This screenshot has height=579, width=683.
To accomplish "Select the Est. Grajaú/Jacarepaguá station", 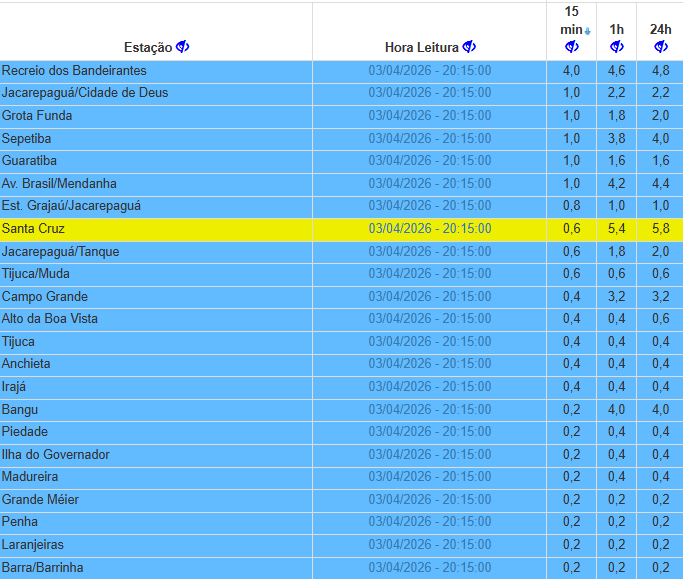I will [71, 206].
